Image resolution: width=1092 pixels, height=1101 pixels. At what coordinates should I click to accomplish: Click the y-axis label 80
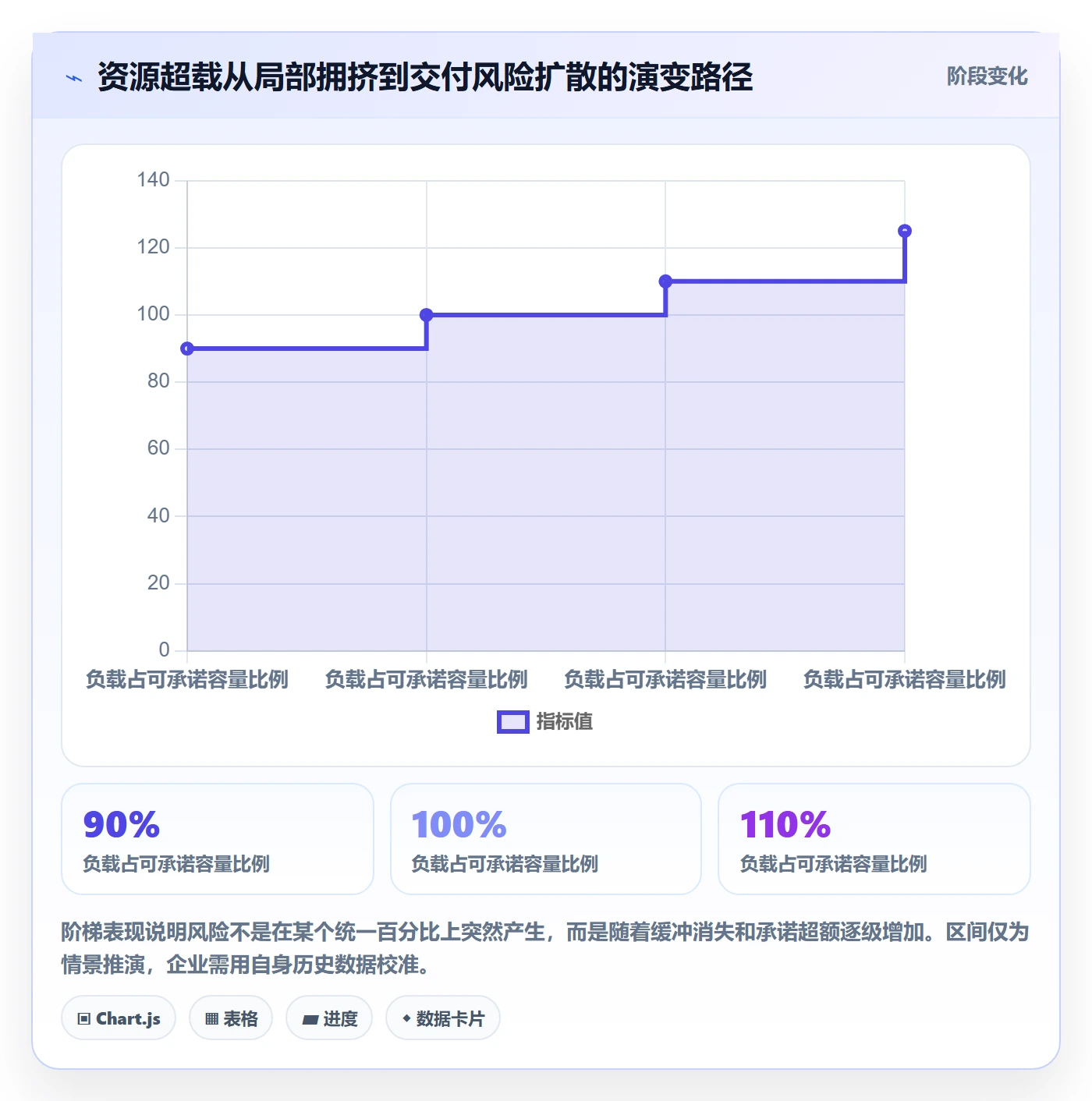(158, 381)
